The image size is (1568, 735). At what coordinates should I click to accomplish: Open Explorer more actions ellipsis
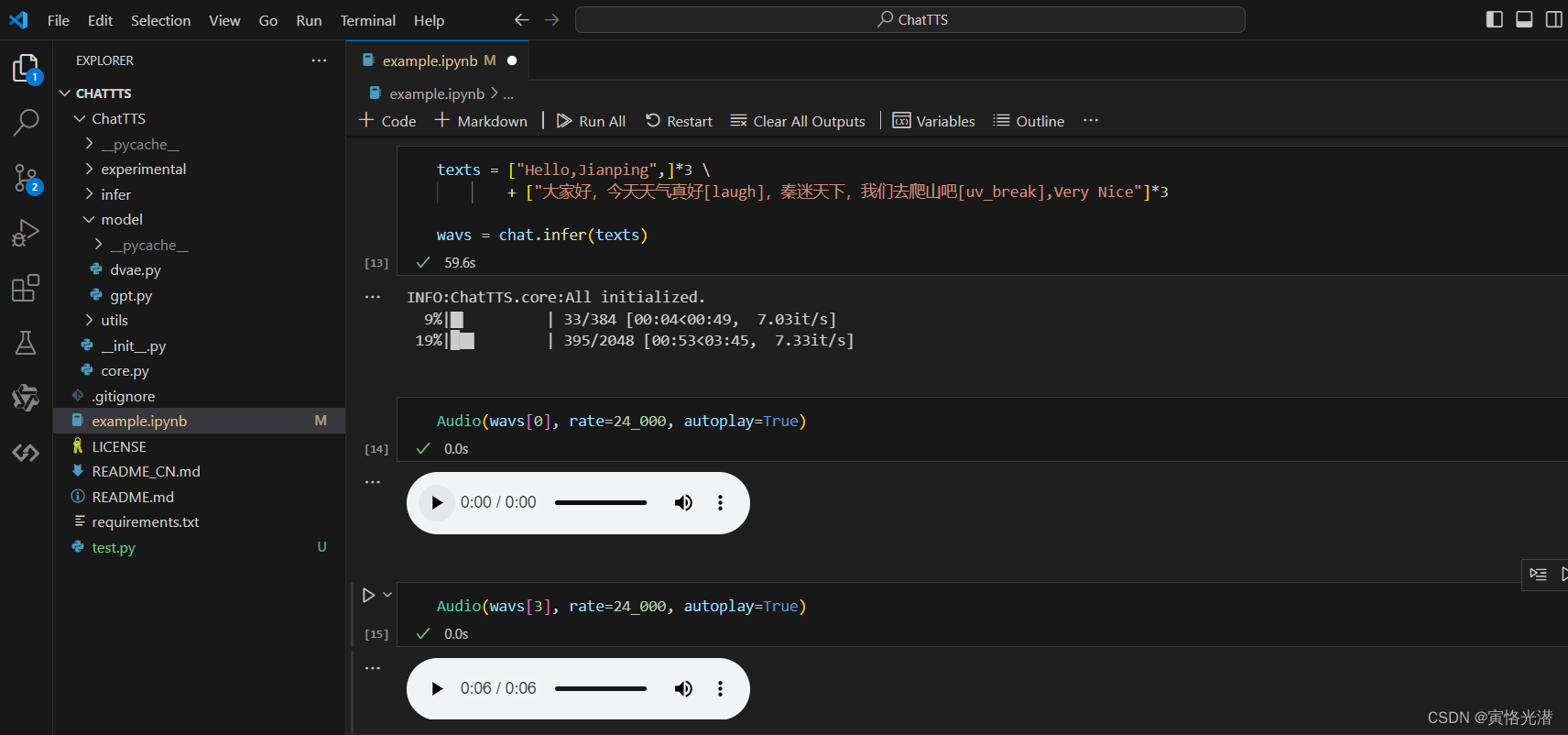pyautogui.click(x=319, y=60)
